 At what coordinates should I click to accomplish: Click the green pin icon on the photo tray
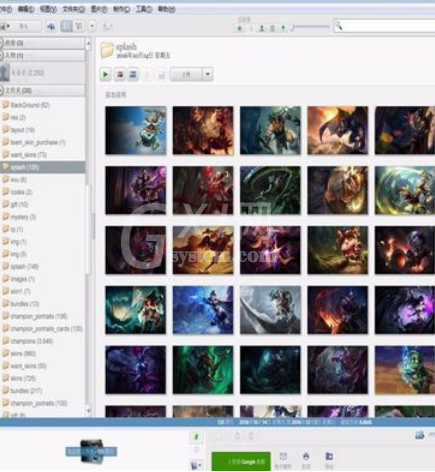click(x=196, y=437)
